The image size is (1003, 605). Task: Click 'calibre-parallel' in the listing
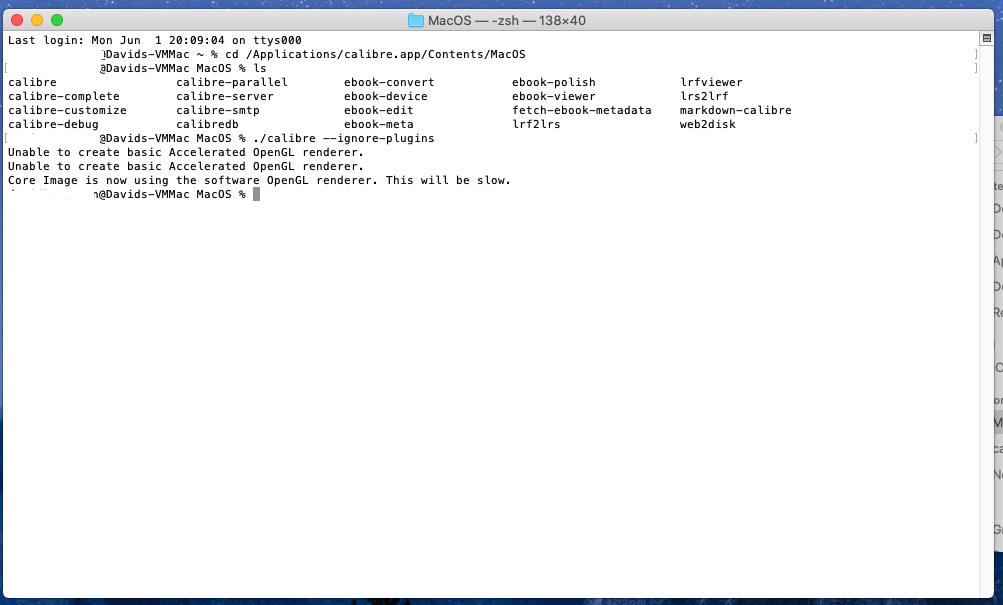232,82
